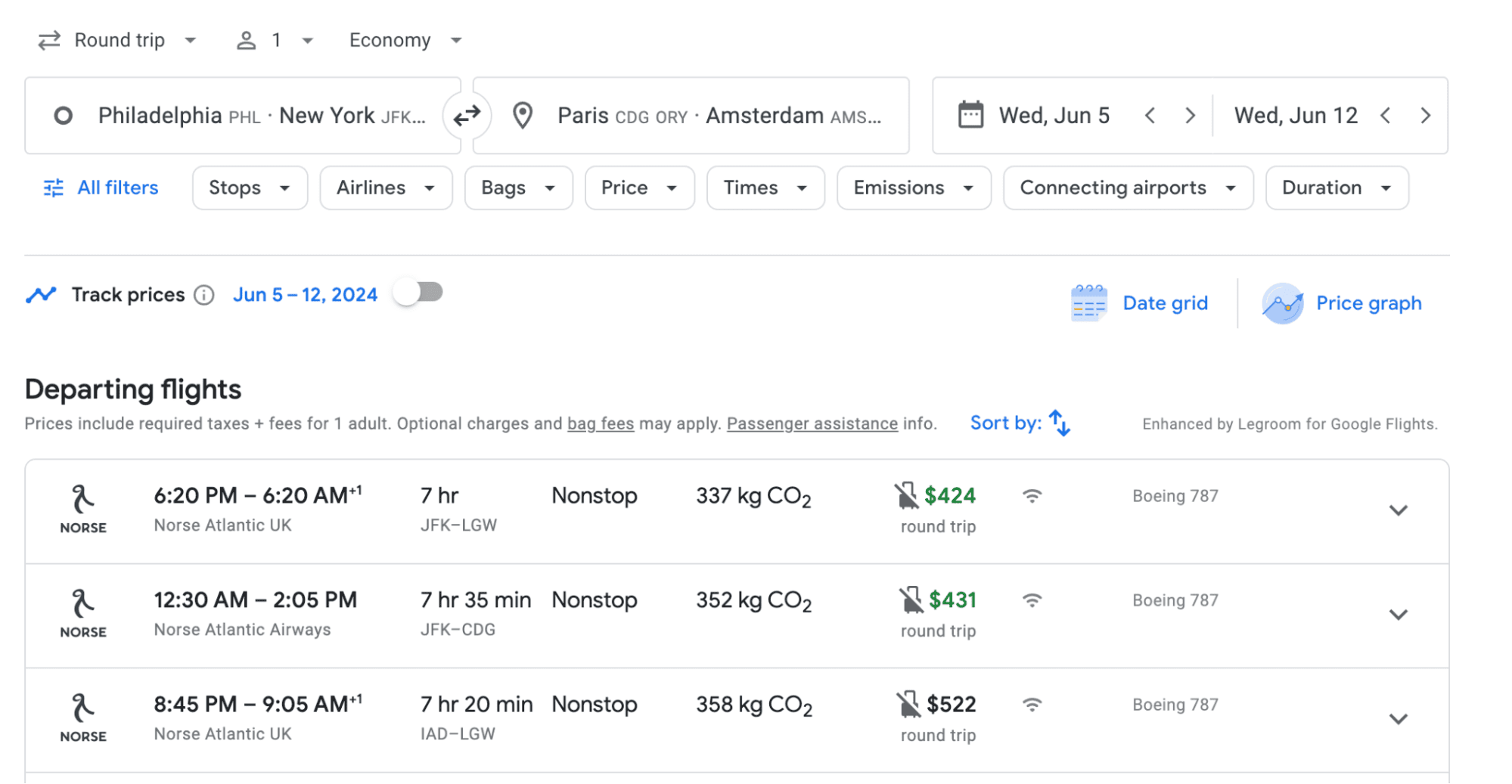Edit the origin field Philadelphia PHL

tap(243, 116)
